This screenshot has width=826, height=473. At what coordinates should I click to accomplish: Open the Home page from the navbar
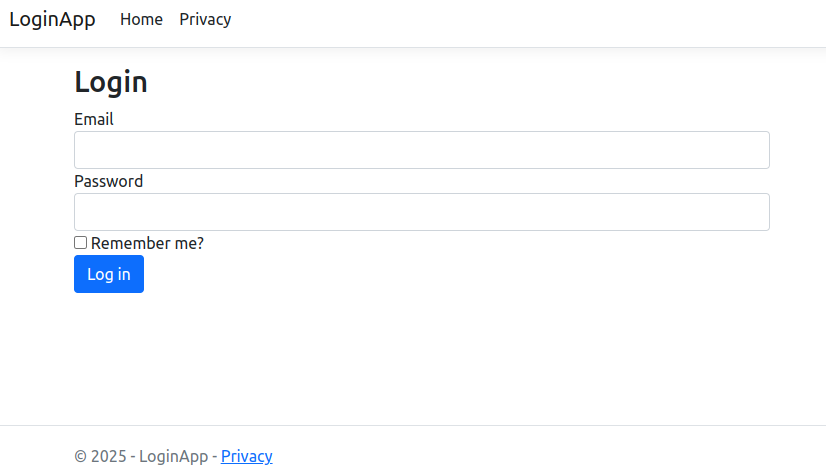point(141,20)
